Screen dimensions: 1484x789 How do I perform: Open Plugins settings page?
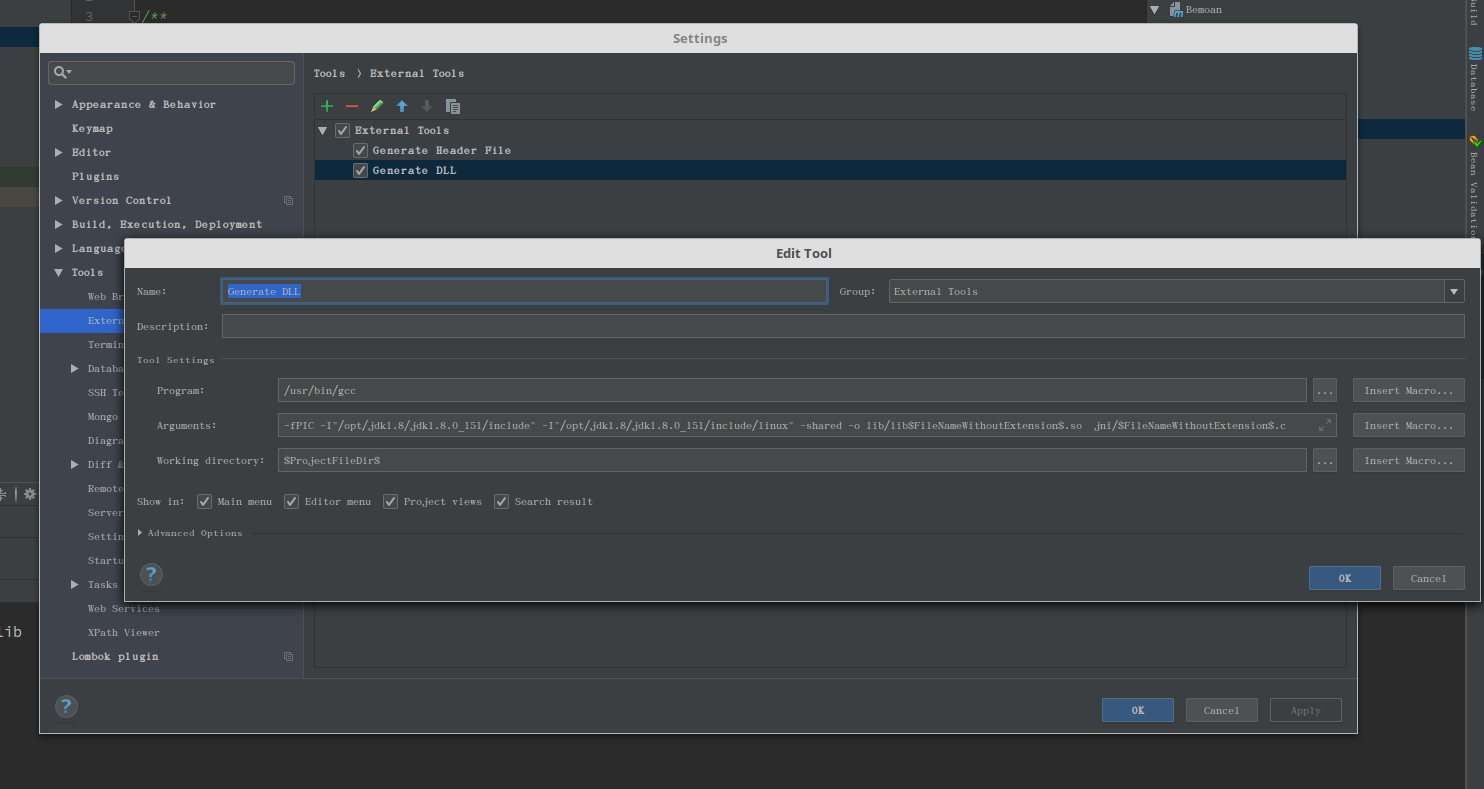click(x=95, y=176)
